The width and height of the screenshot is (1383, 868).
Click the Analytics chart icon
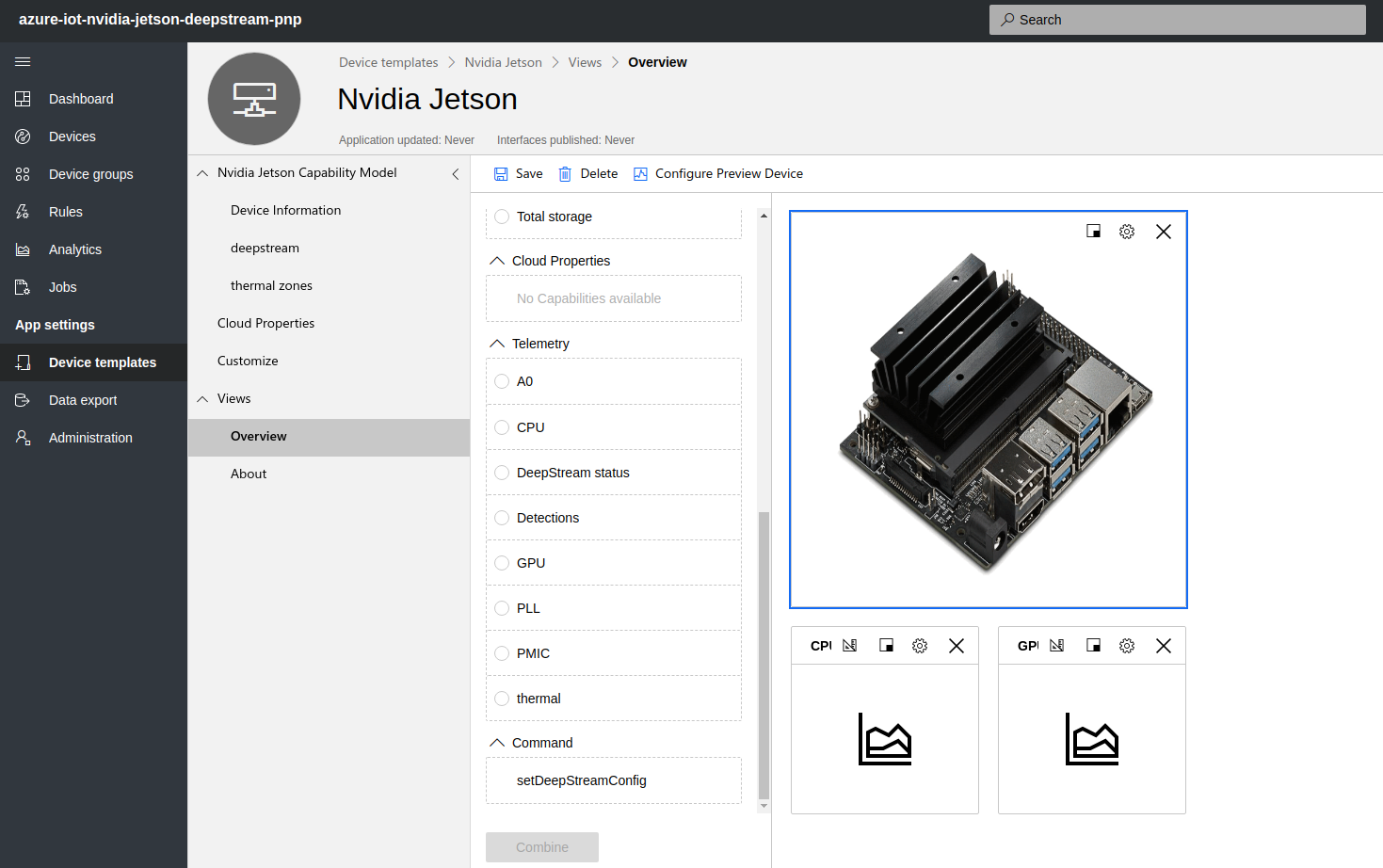click(23, 249)
